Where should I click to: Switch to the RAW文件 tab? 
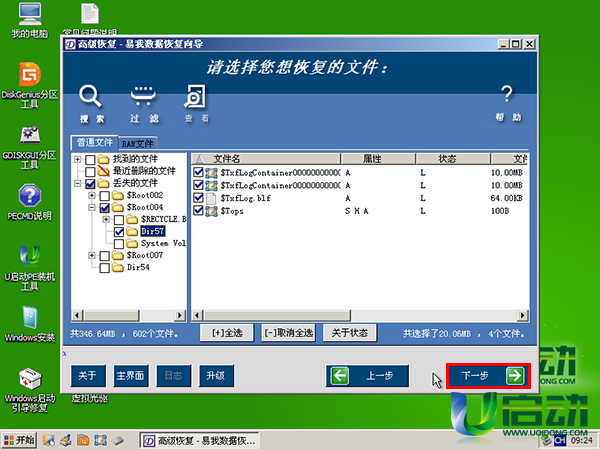coord(138,144)
